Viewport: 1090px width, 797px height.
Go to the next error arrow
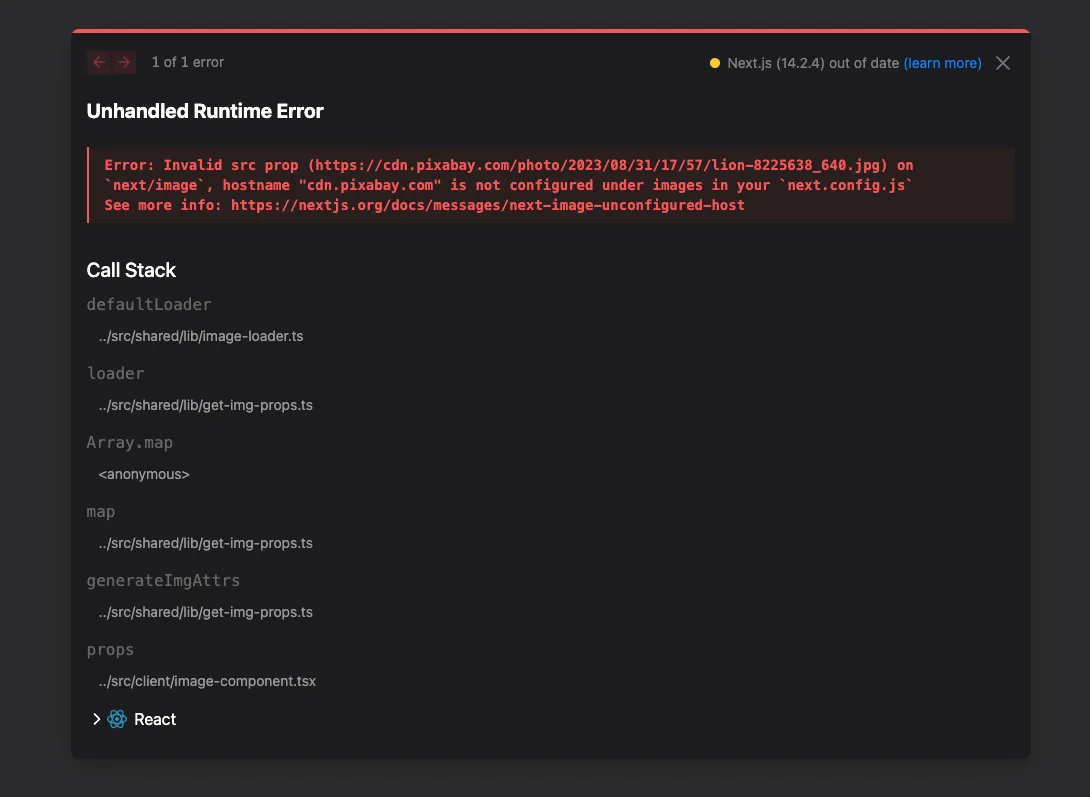coord(124,63)
